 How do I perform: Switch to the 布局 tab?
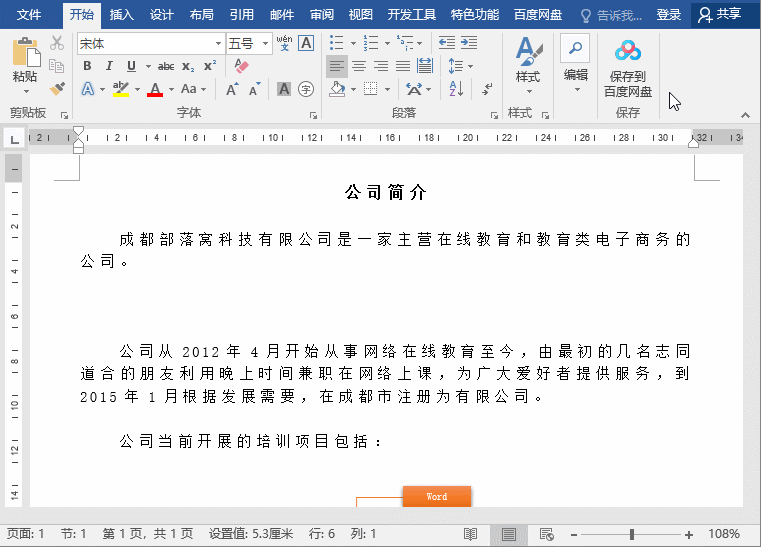[x=201, y=15]
